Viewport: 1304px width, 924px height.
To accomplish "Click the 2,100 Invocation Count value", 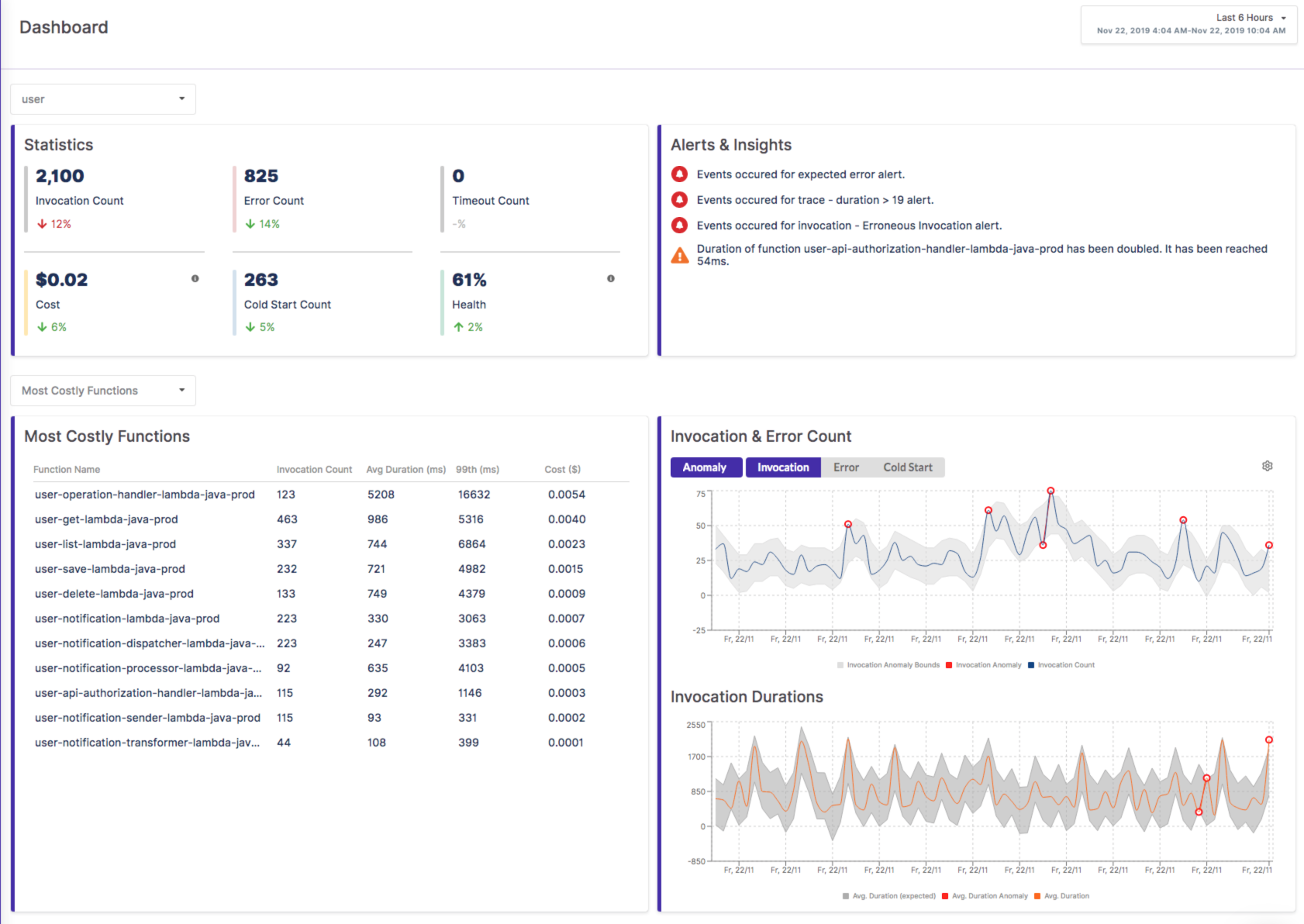I will coord(60,176).
